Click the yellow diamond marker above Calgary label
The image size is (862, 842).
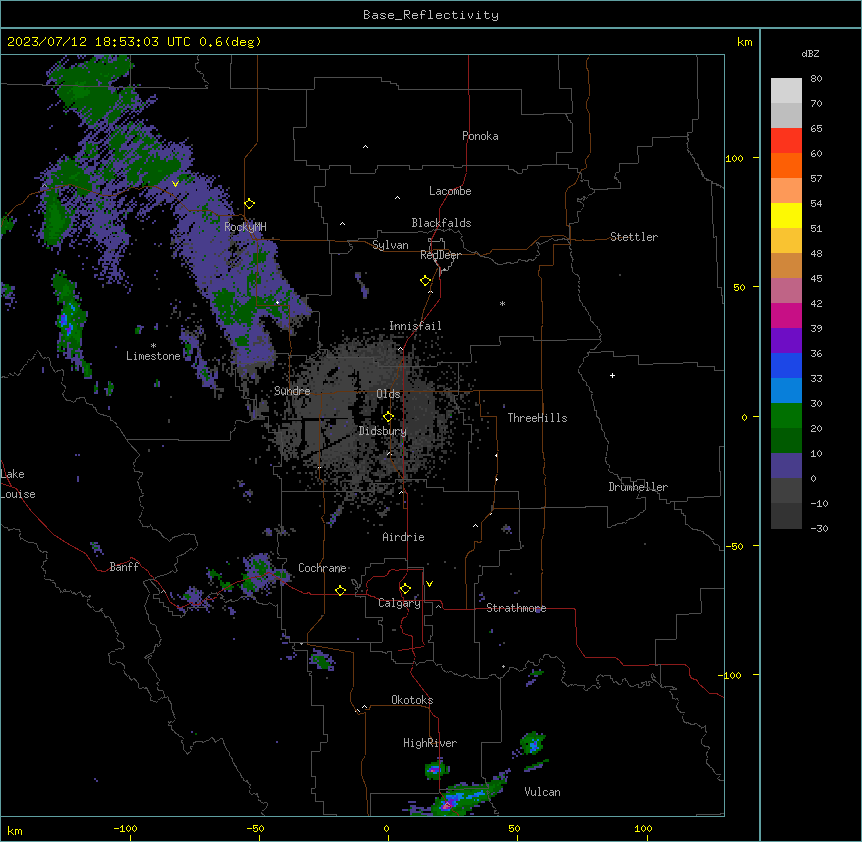[405, 589]
